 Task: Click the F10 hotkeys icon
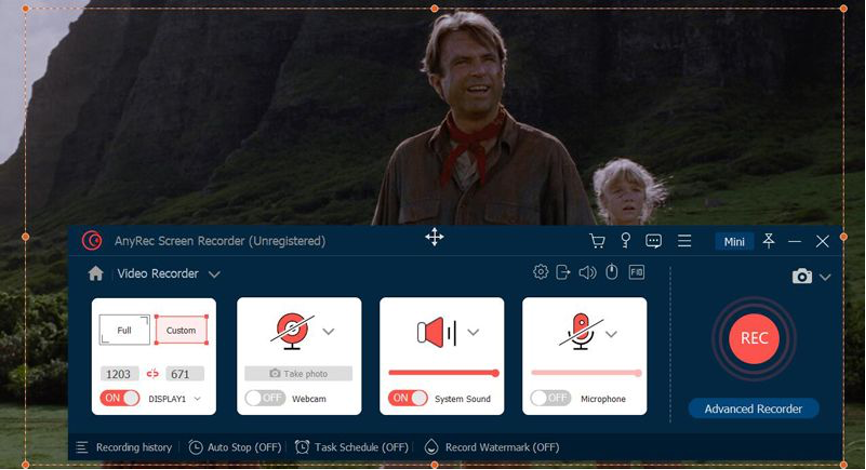coord(636,272)
